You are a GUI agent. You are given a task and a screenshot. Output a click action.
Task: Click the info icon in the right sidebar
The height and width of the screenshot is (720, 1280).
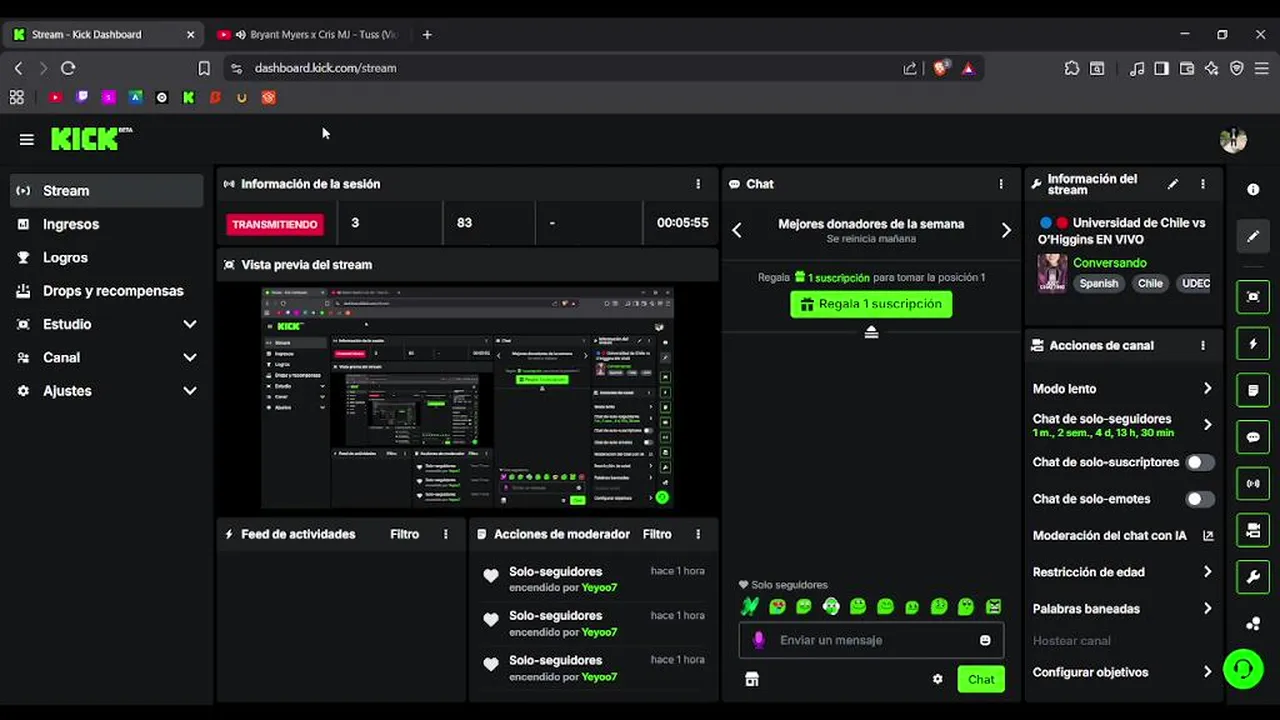point(1253,189)
